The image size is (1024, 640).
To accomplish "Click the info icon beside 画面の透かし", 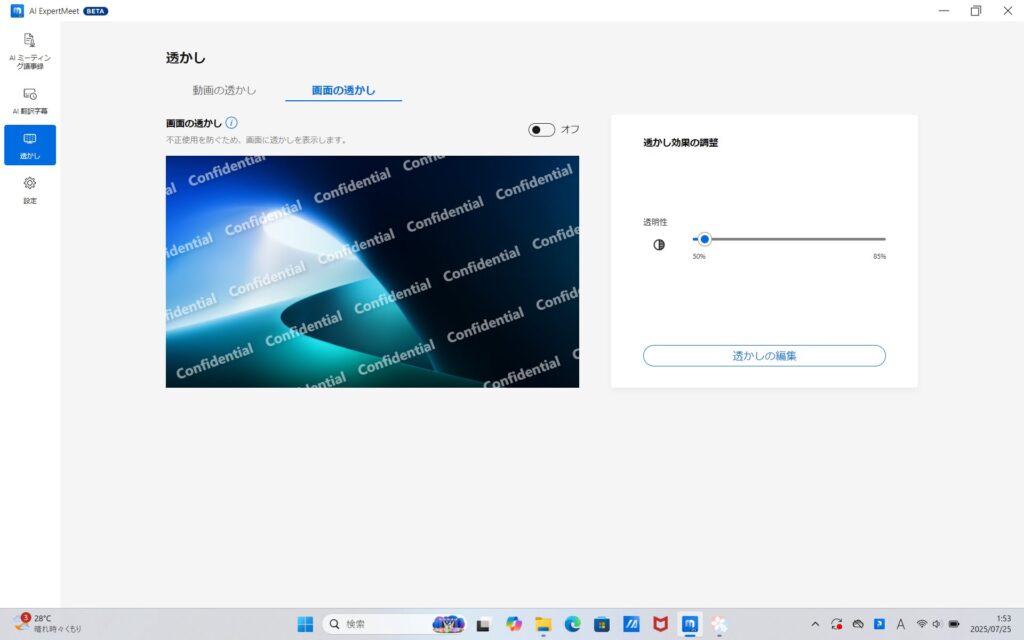I will [233, 123].
